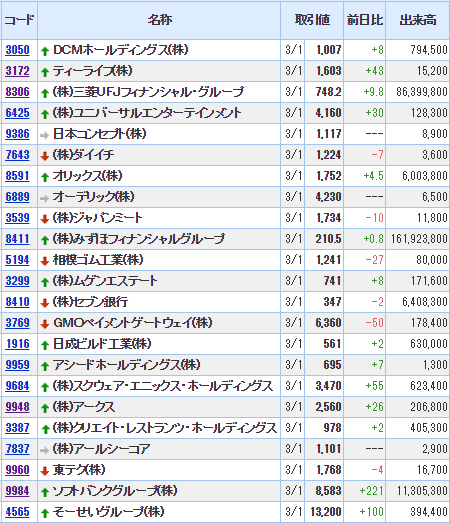Open stock code 5194 link
The image size is (450, 523).
pyautogui.click(x=17, y=260)
